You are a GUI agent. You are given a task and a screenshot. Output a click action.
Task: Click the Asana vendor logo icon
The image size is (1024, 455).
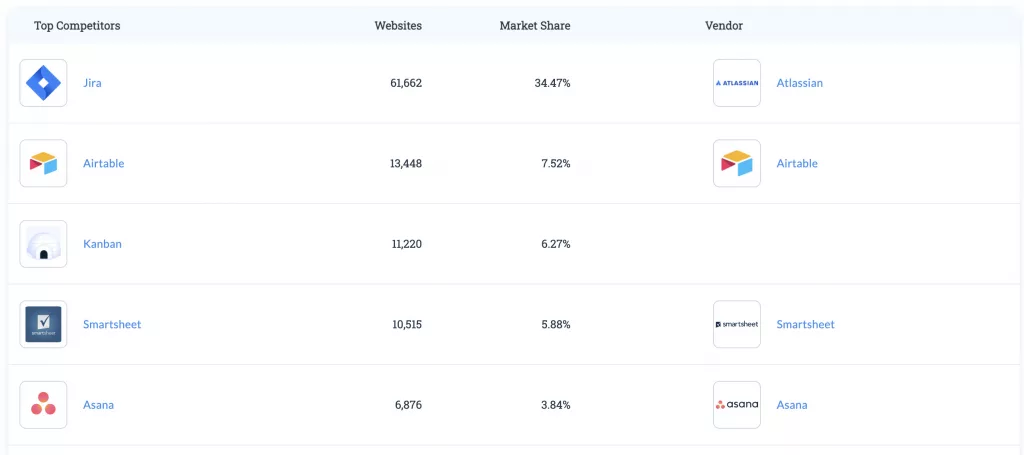pyautogui.click(x=737, y=405)
